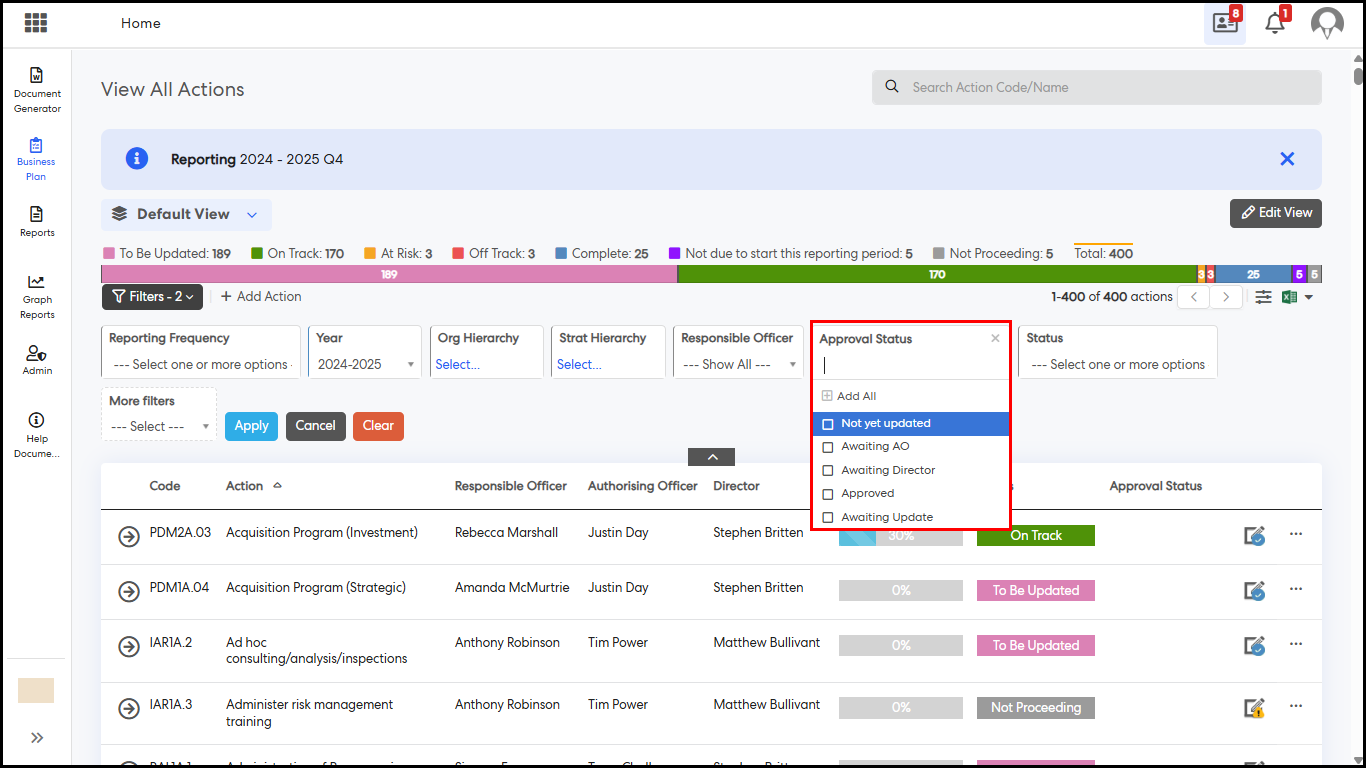Screen dimensions: 1366x768
Task: Open Document Generator in sidebar
Action: pos(37,89)
